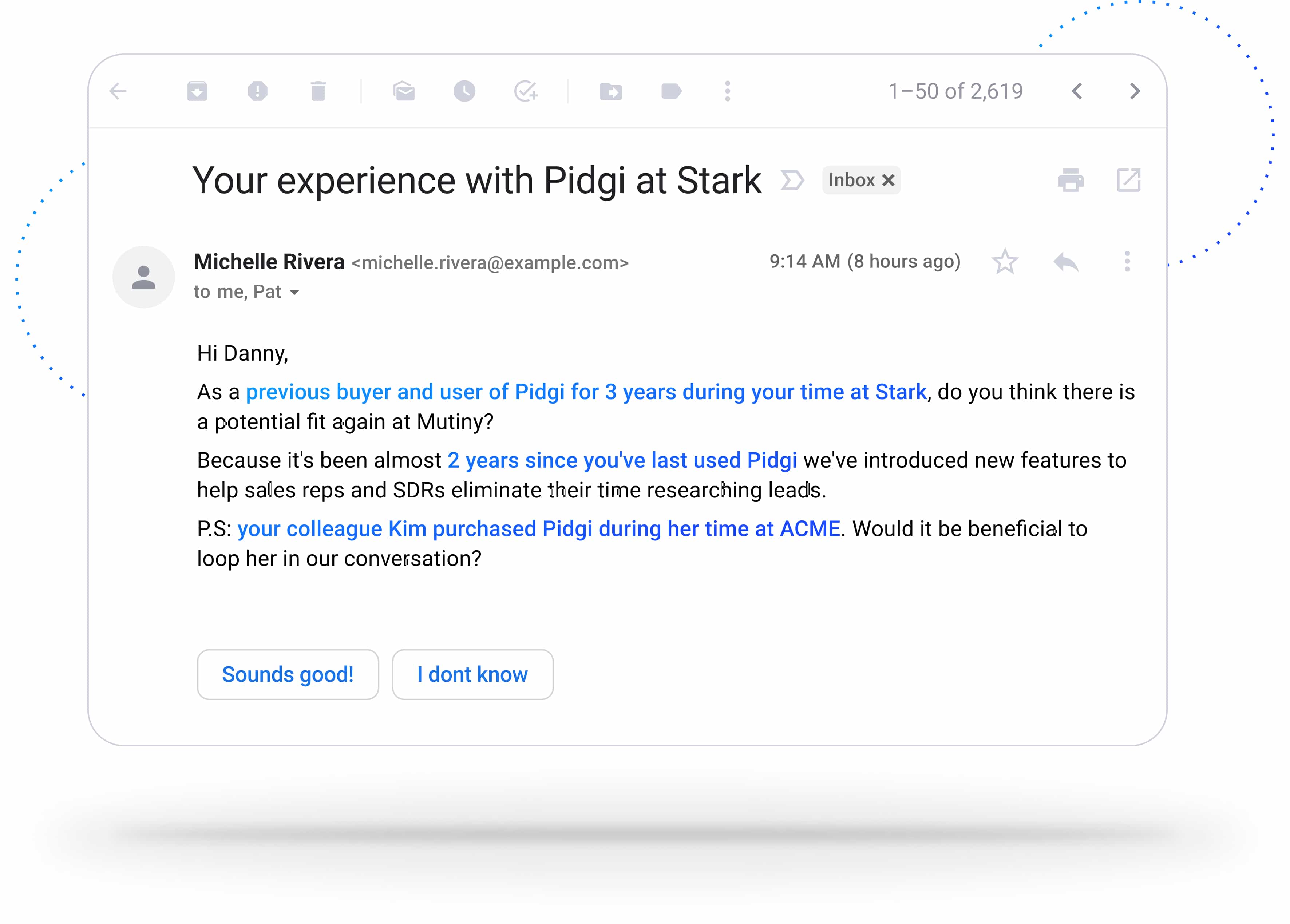
Task: Snooze this email with clock icon
Action: coord(464,91)
